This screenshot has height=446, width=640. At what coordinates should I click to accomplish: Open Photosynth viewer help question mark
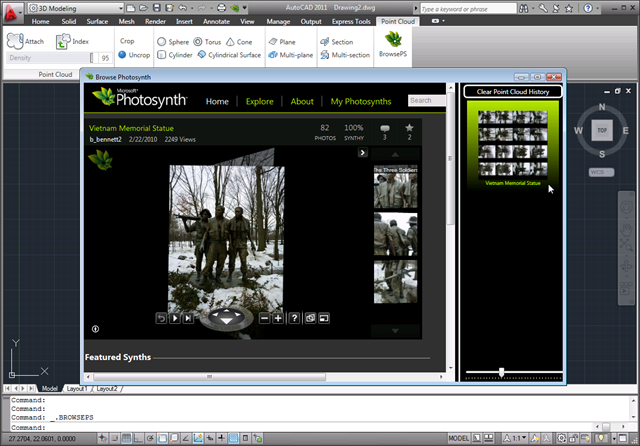294,318
